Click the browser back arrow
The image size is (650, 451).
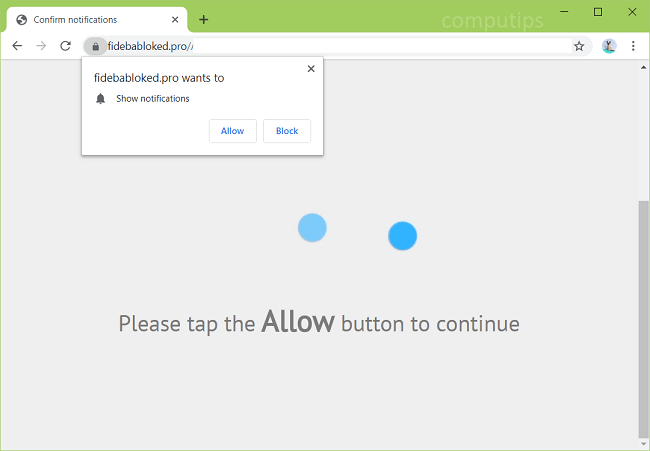click(x=17, y=46)
